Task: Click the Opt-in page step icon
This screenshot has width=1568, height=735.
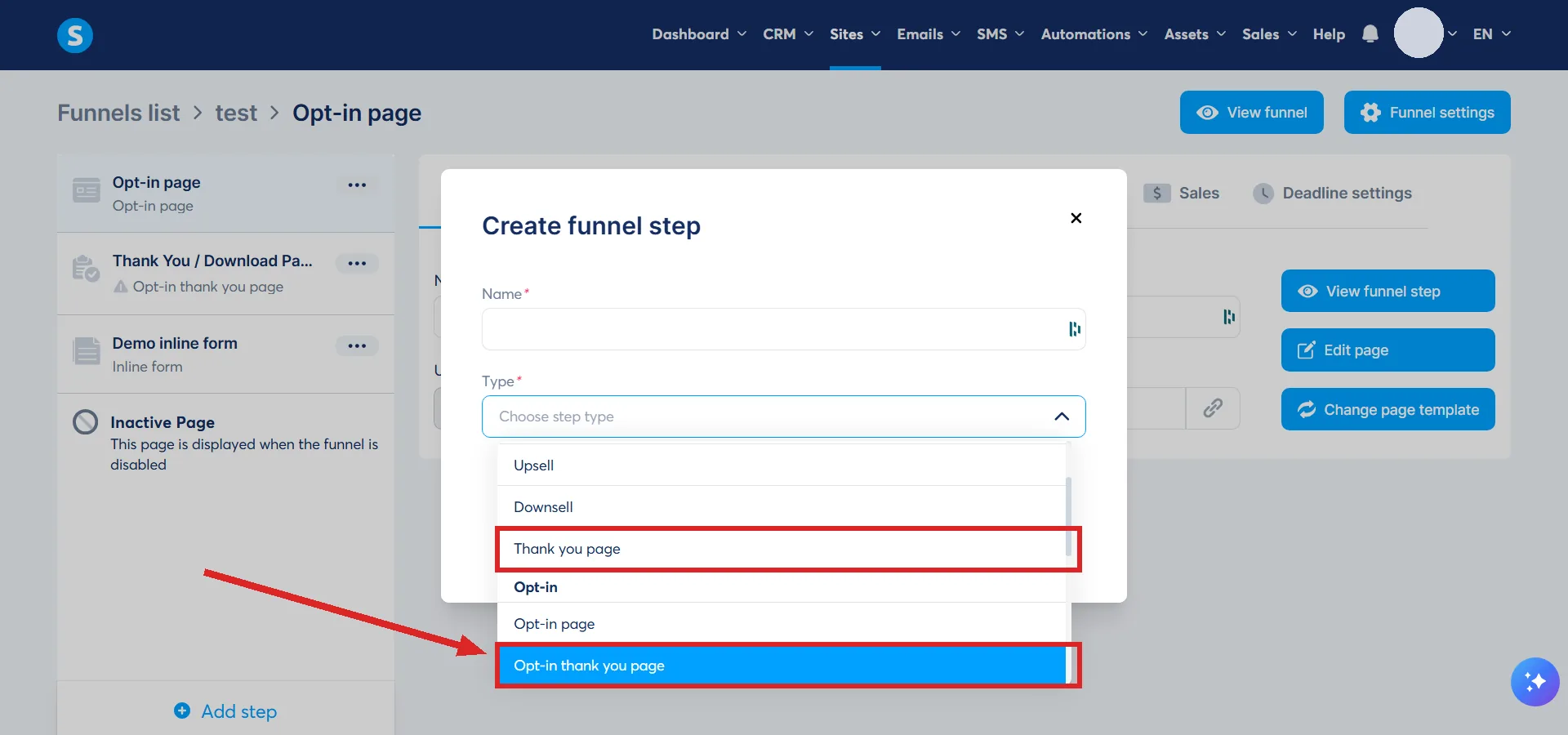Action: pyautogui.click(x=87, y=190)
